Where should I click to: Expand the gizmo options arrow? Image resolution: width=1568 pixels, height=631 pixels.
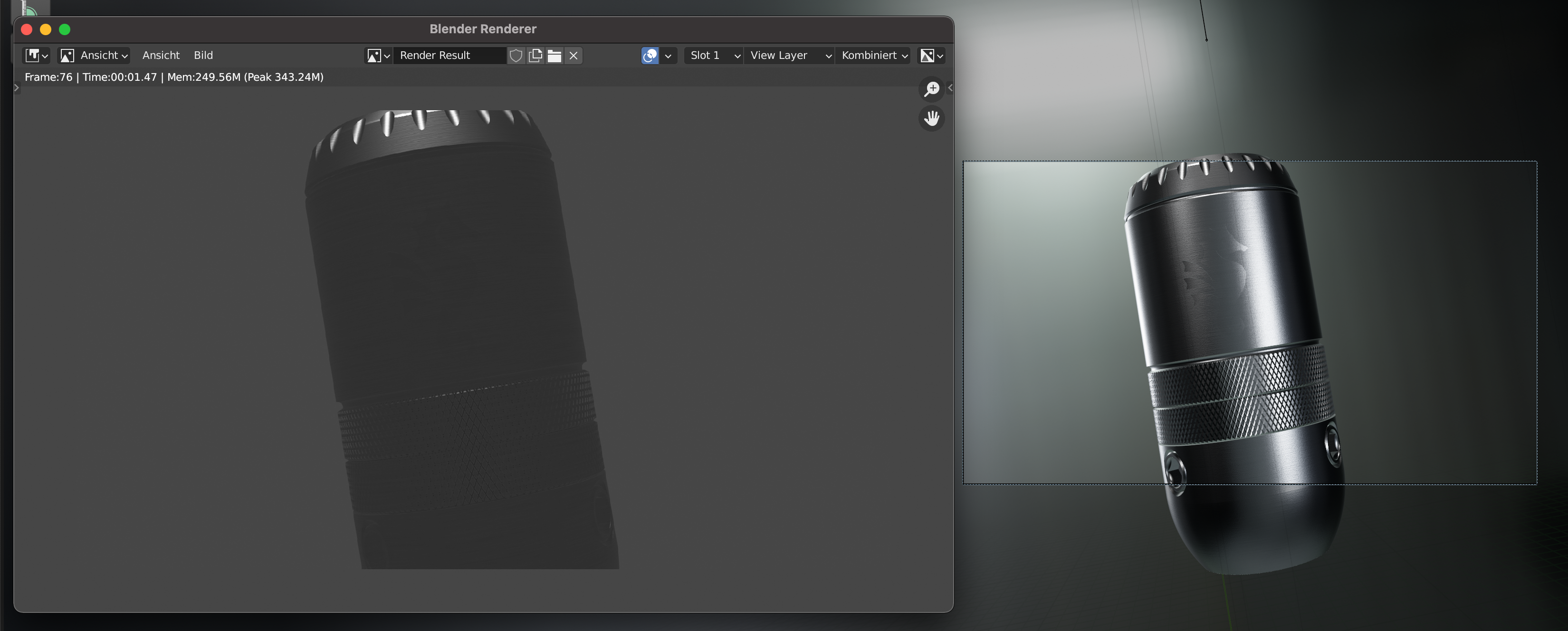669,56
